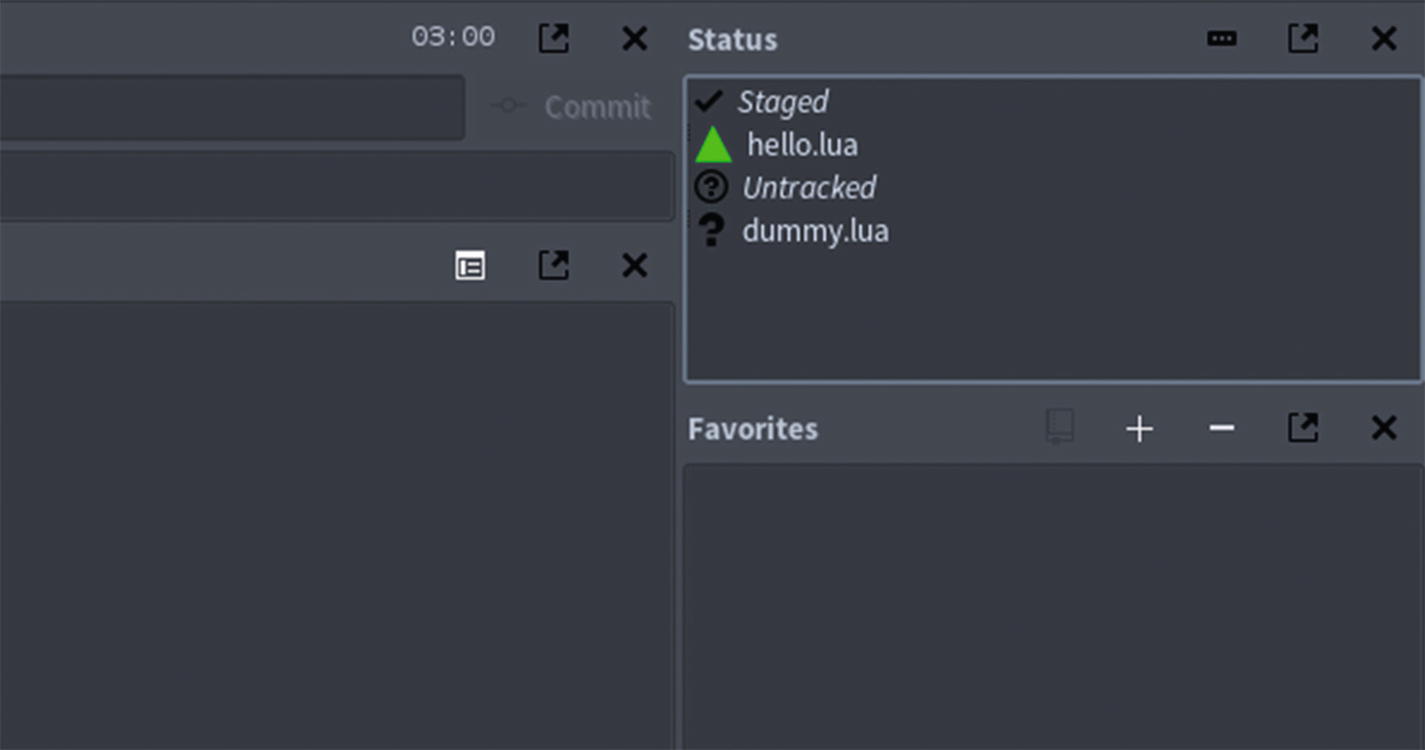Select the untracked dummy.lua file

pyautogui.click(x=815, y=231)
